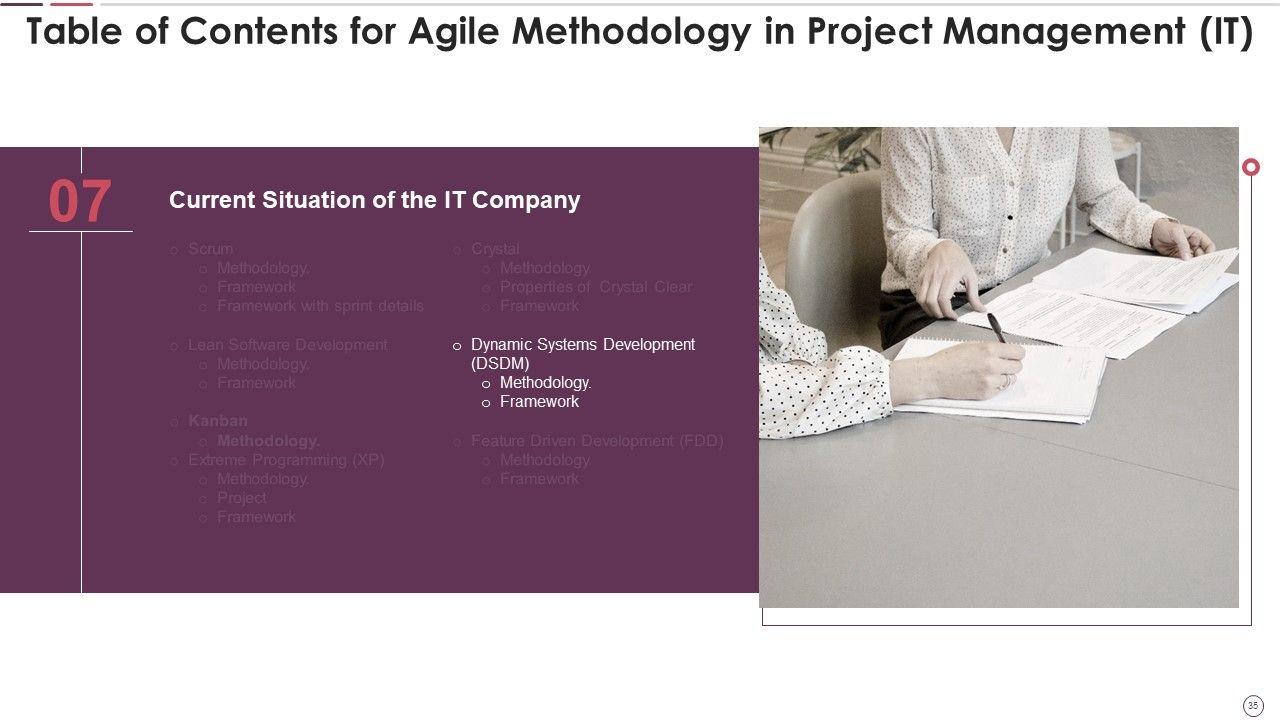
Task: Click the slide title Table of Contents text
Action: tap(639, 33)
